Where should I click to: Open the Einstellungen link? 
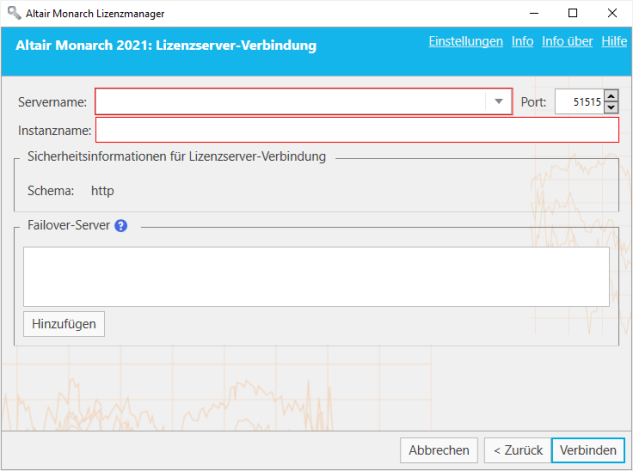465,41
